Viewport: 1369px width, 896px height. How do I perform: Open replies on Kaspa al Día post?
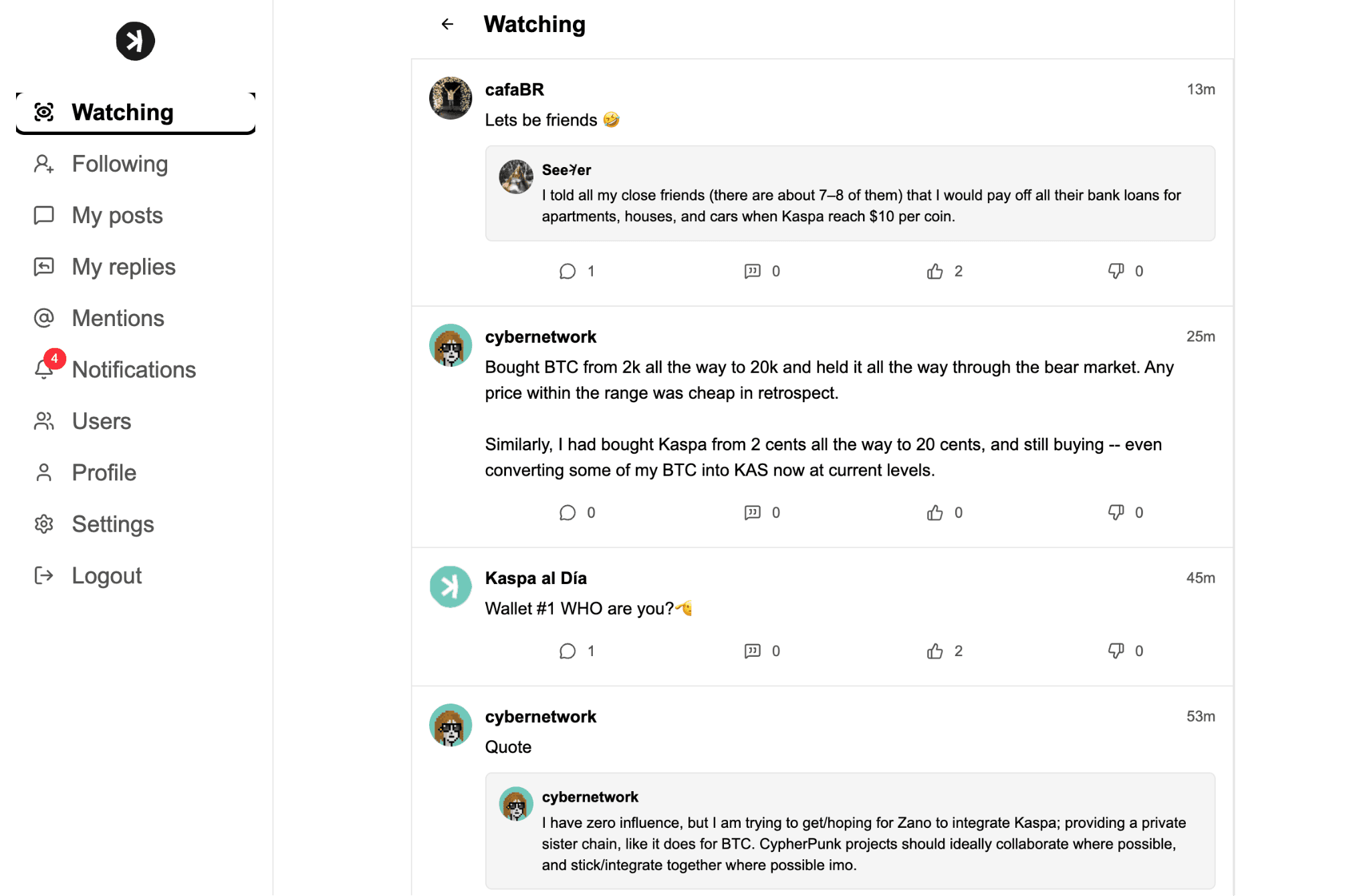click(x=568, y=651)
